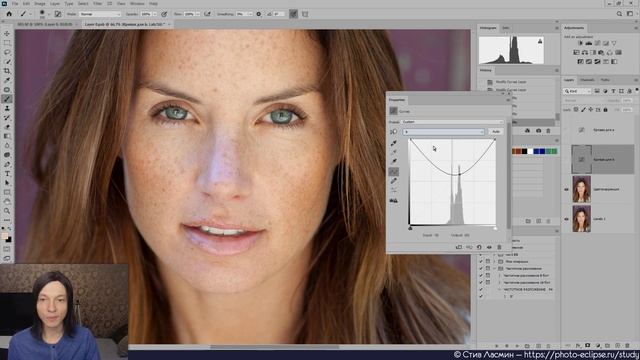This screenshot has width=640, height=360.
Task: Create new snapshot camera icon in History
Action: pos(538,131)
